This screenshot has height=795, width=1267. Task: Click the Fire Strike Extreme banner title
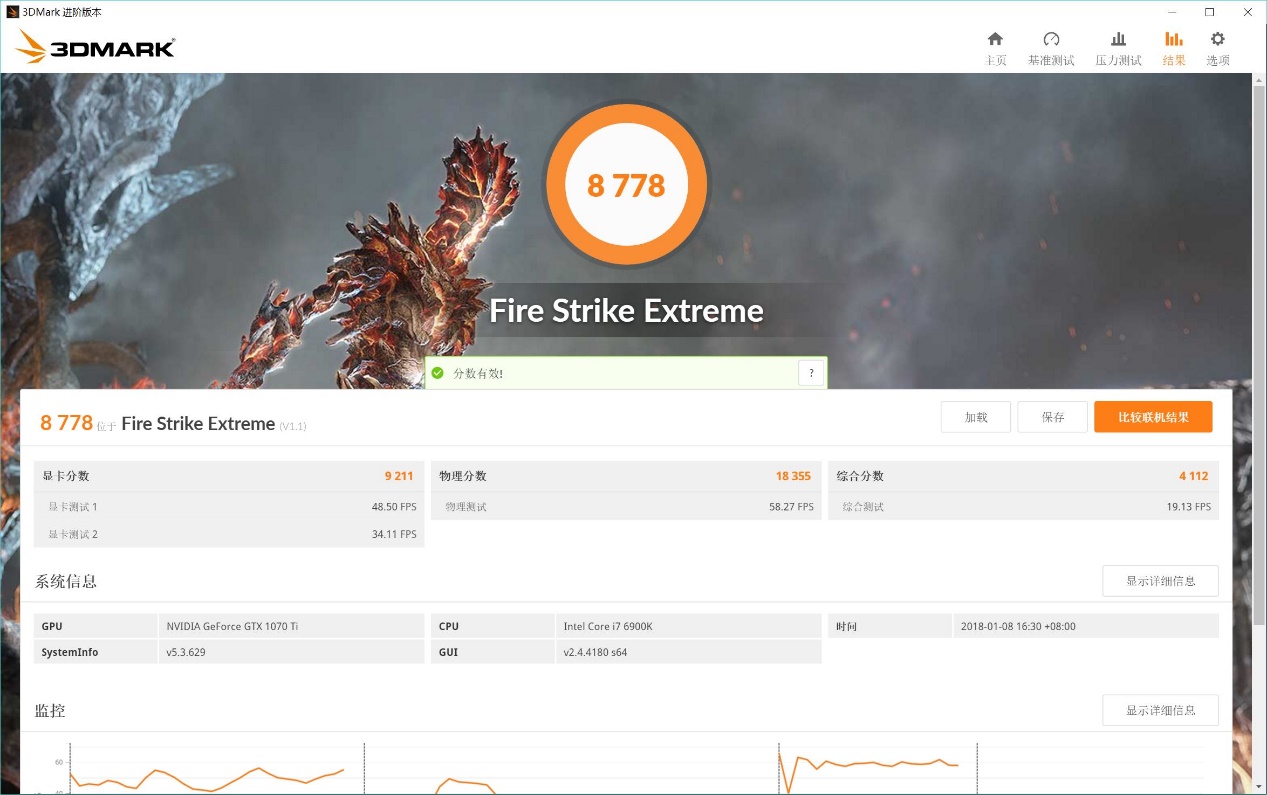(626, 311)
